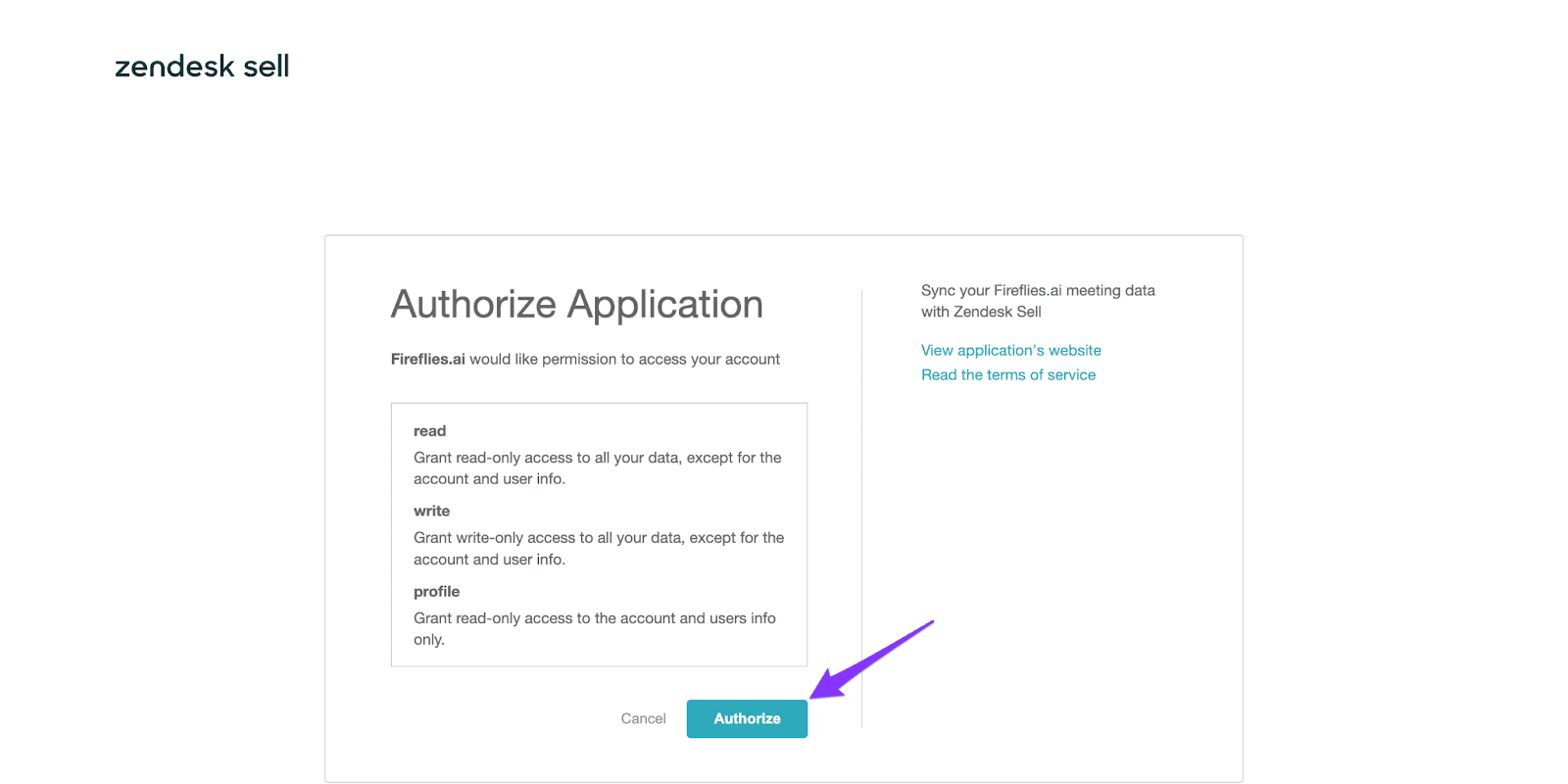Image resolution: width=1568 pixels, height=784 pixels.
Task: Click the bold Fireflies.ai app name
Action: (427, 359)
